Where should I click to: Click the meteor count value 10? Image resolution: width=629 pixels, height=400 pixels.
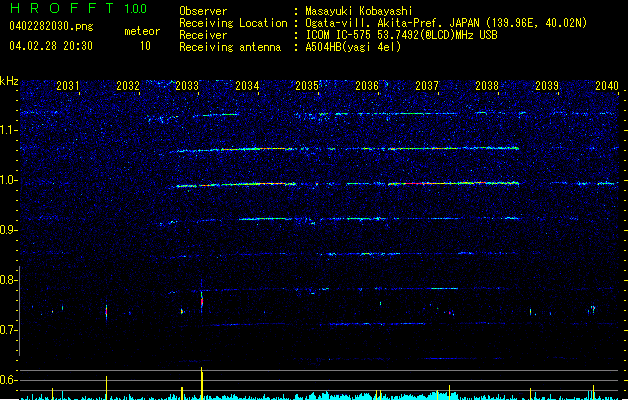pos(145,46)
